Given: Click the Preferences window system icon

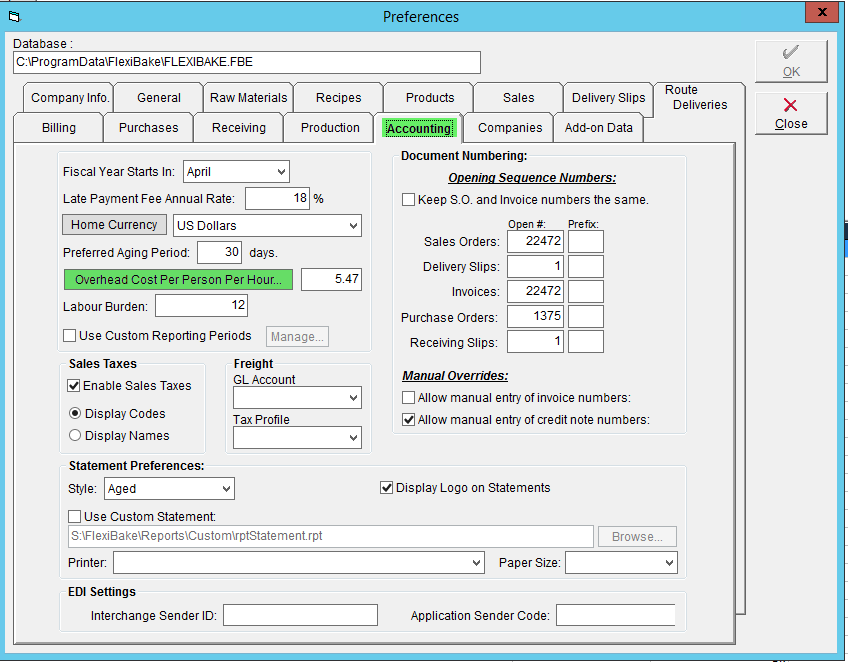Looking at the screenshot, I should tap(15, 17).
